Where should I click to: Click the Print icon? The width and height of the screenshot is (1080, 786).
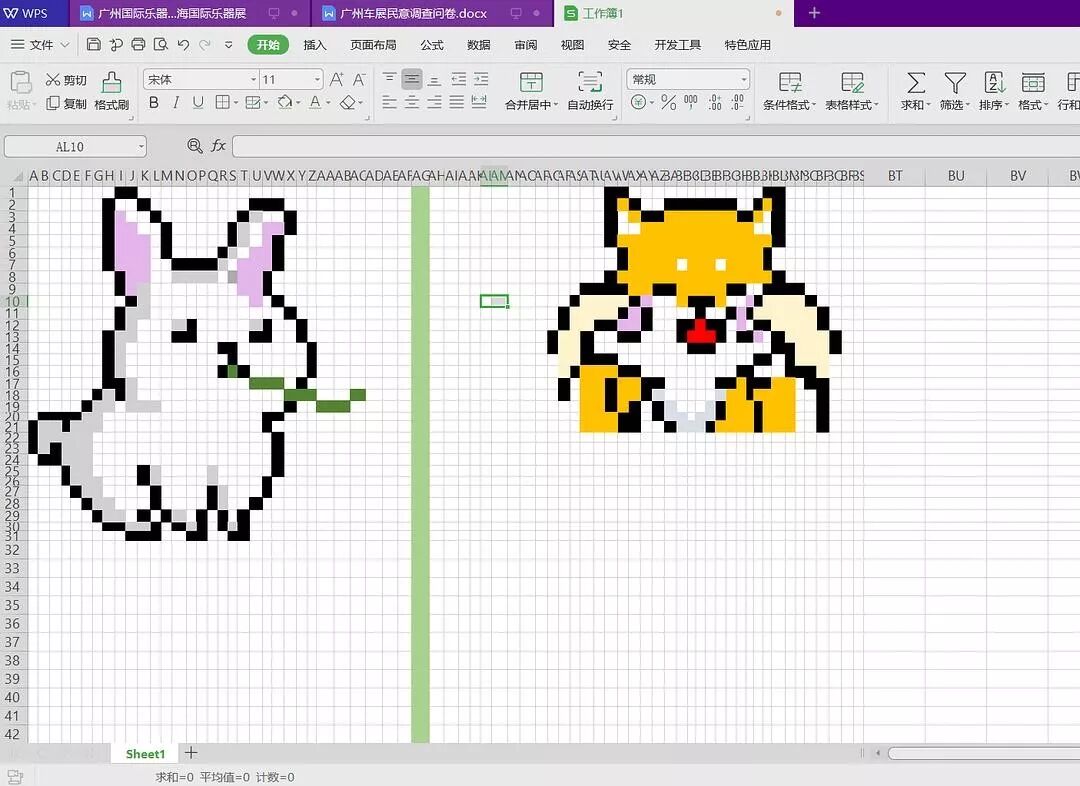coord(138,45)
